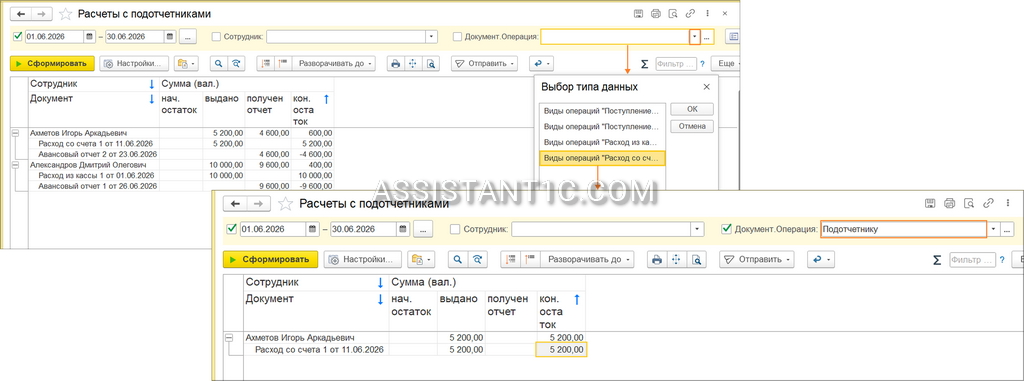Click Отмена in Выбор типа данных dialog

coord(692,126)
